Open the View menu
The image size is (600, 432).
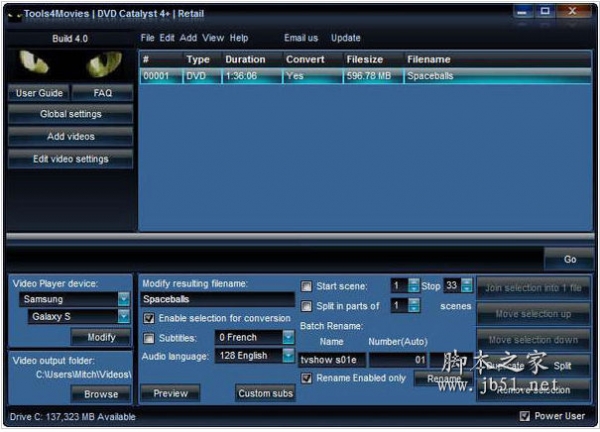[x=213, y=38]
